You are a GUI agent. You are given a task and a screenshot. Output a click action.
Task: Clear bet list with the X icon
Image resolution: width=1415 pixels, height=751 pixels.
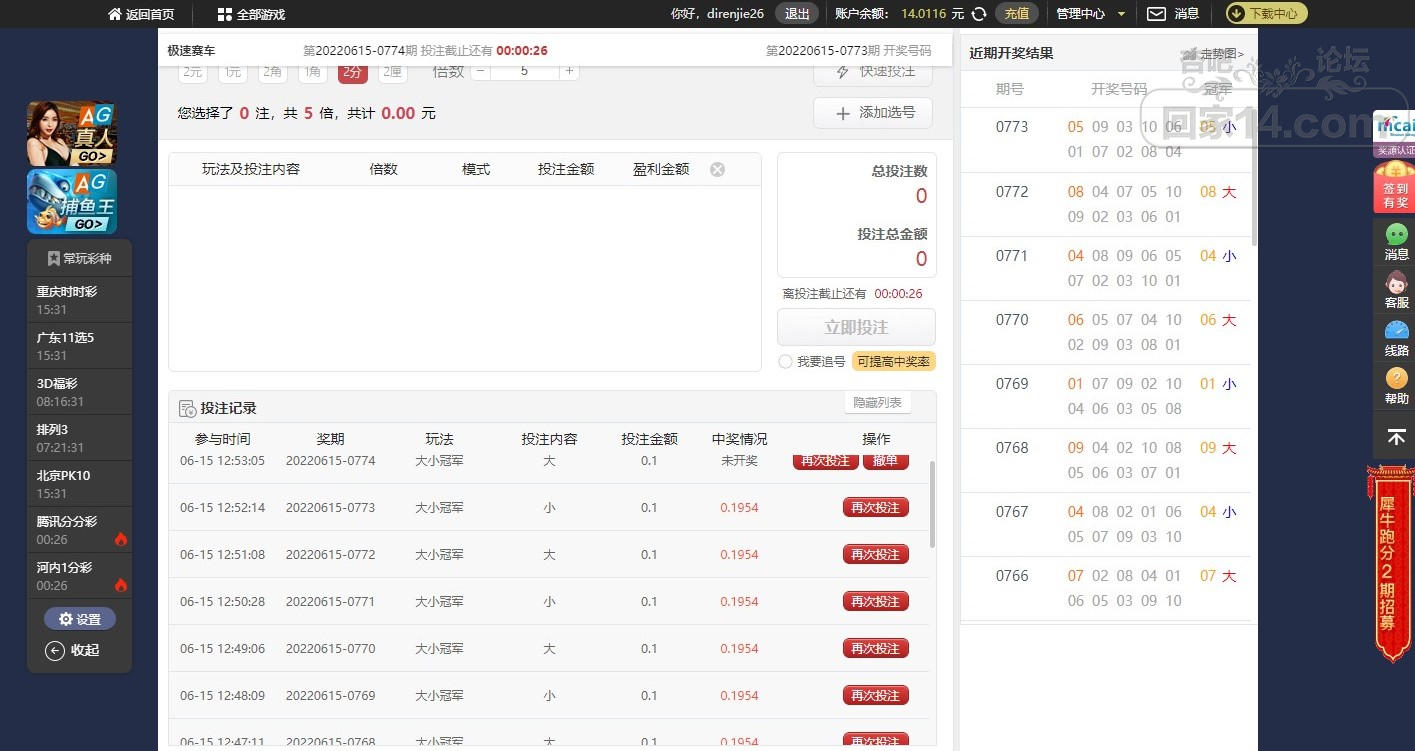[x=717, y=169]
